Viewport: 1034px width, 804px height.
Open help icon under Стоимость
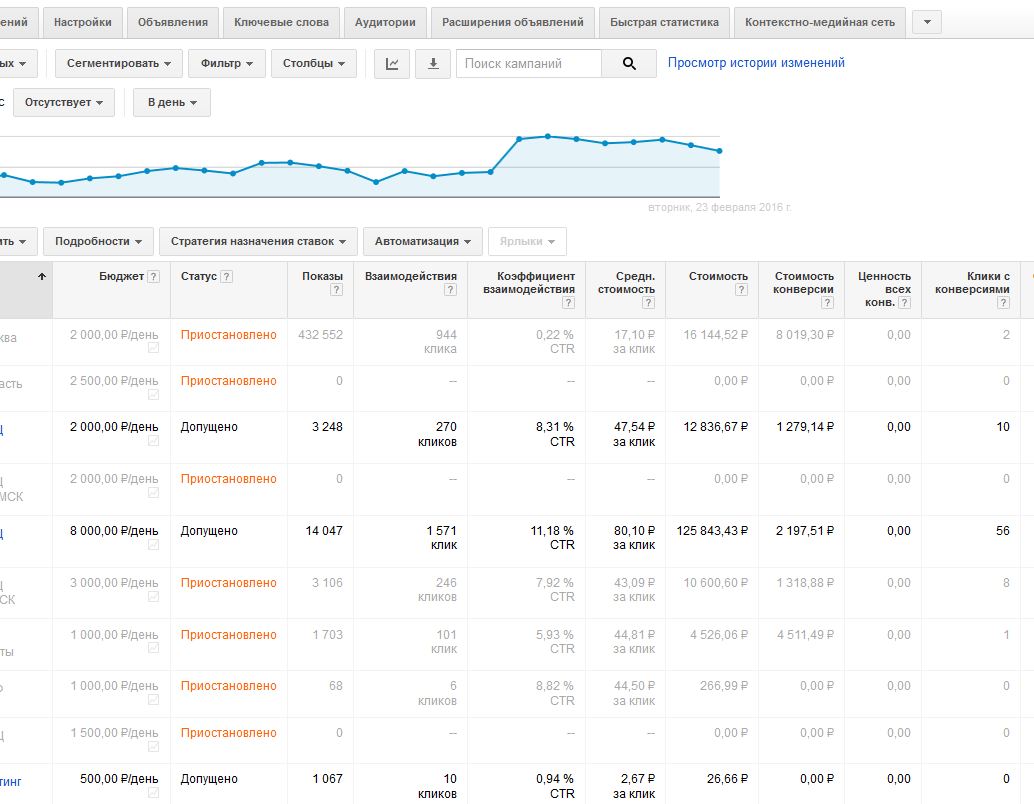click(x=741, y=290)
